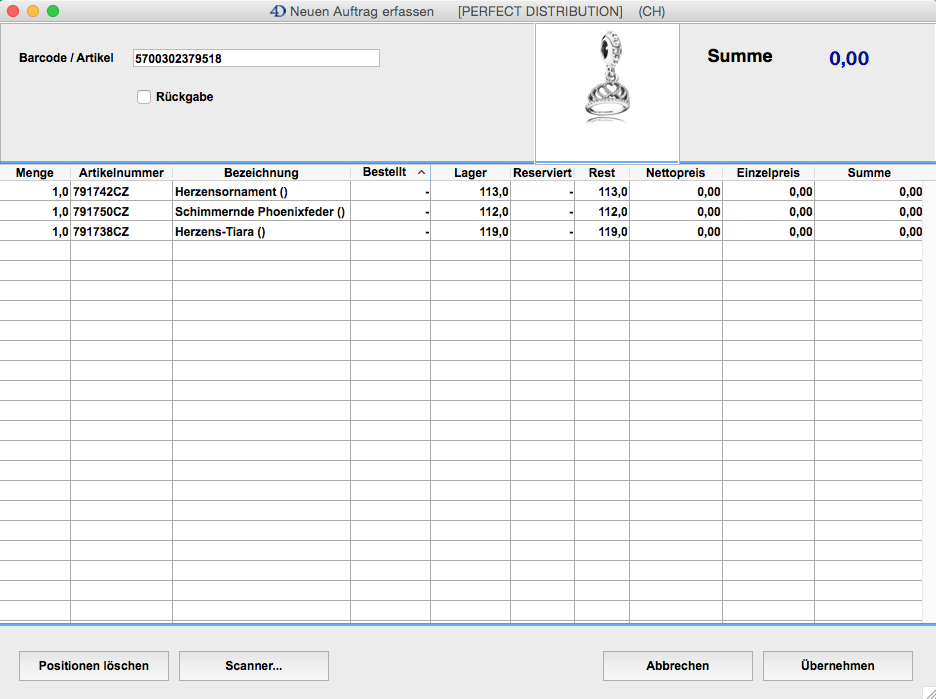The image size is (936, 699).
Task: Click the Einzelpreis column header
Action: tap(768, 173)
